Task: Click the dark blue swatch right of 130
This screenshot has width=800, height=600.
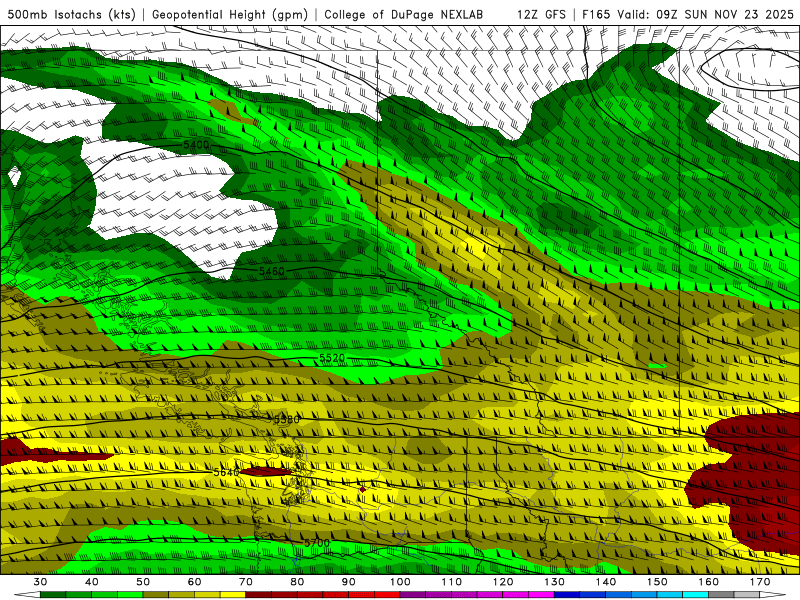Action: tap(567, 595)
